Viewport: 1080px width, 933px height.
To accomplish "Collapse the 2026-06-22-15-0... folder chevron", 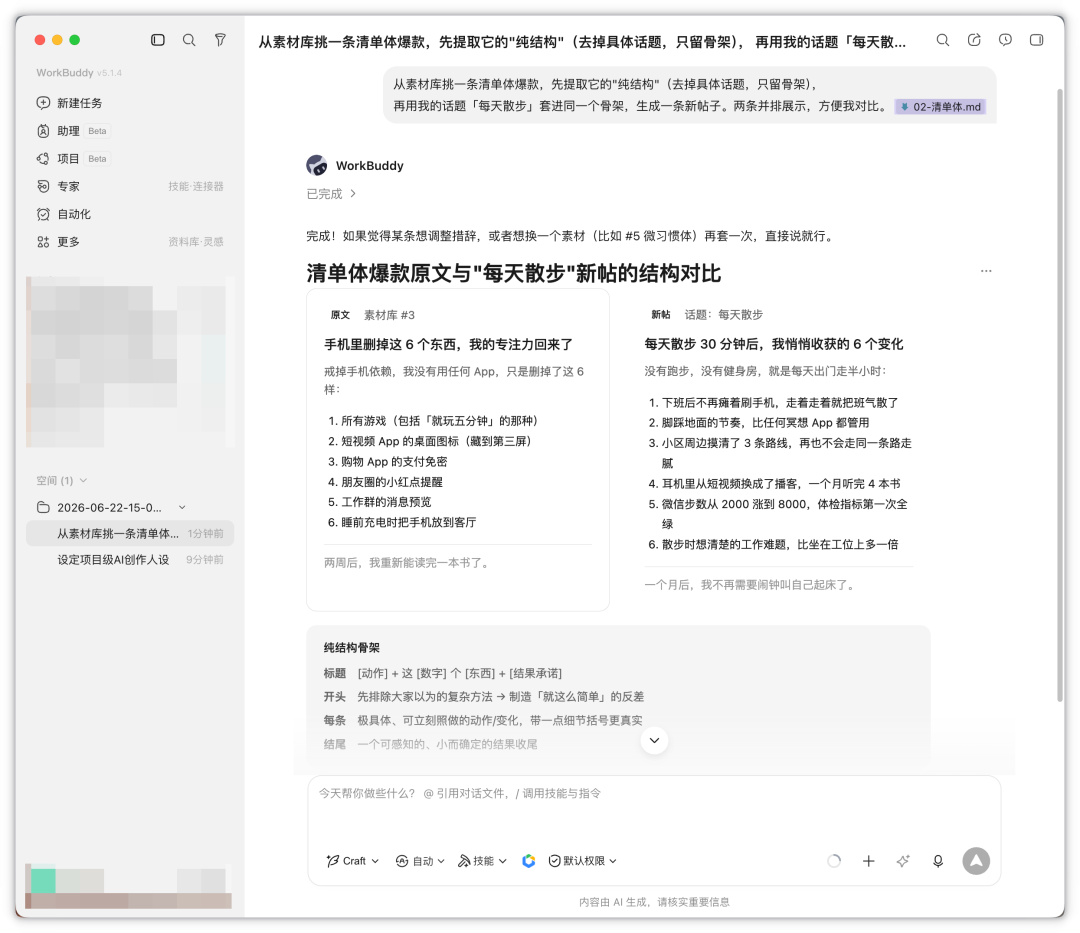I will click(x=182, y=507).
